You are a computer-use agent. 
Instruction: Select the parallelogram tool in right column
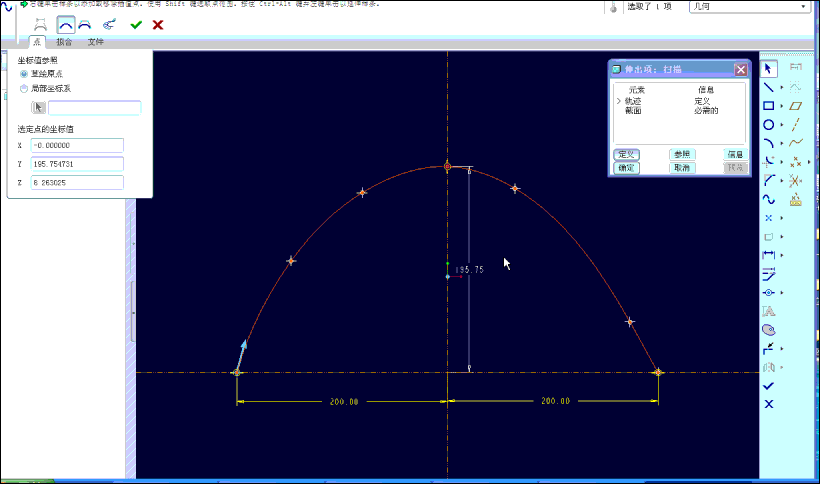pyautogui.click(x=795, y=106)
